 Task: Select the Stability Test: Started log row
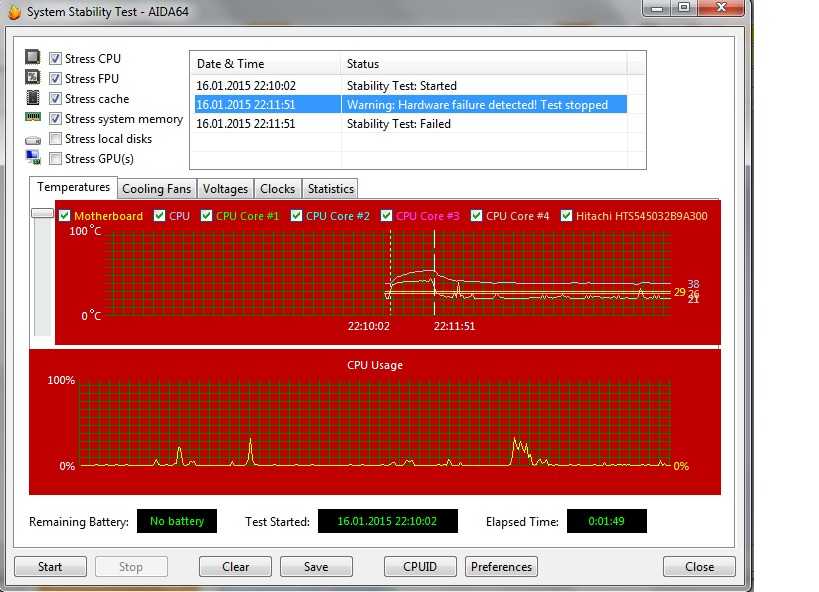coord(411,85)
